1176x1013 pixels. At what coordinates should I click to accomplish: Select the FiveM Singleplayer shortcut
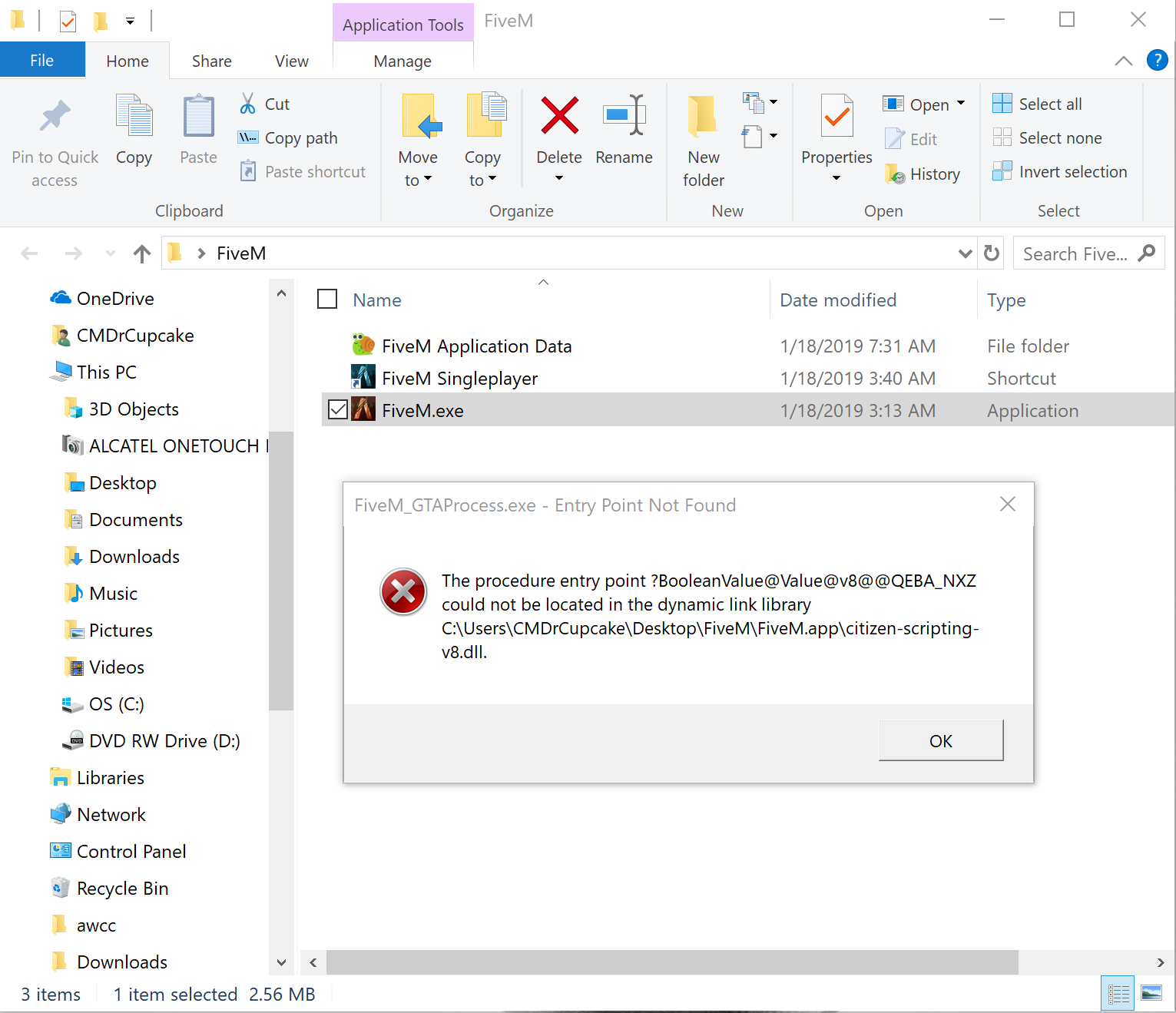(459, 379)
